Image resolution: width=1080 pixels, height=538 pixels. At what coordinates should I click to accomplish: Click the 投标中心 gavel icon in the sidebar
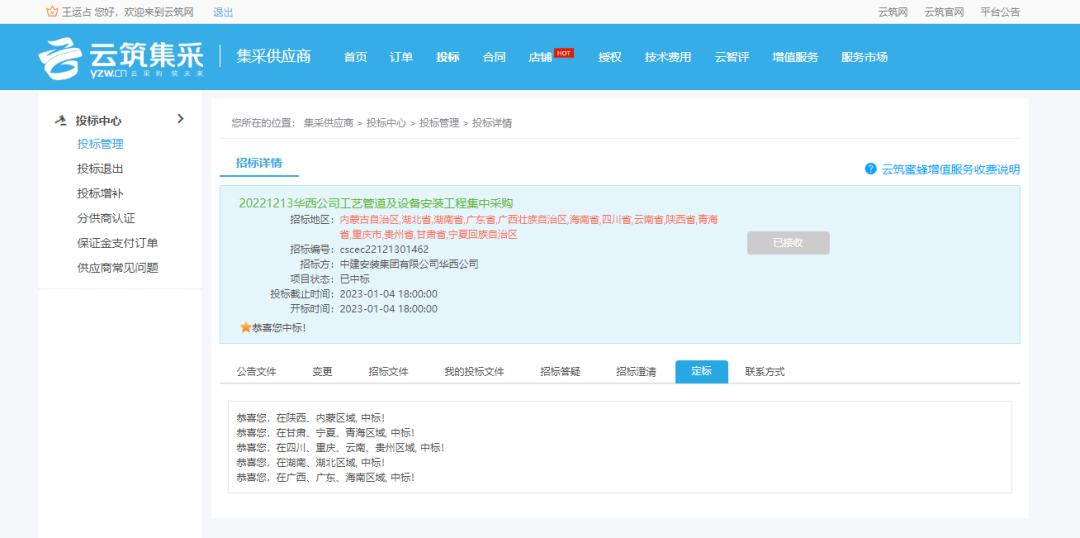61,120
